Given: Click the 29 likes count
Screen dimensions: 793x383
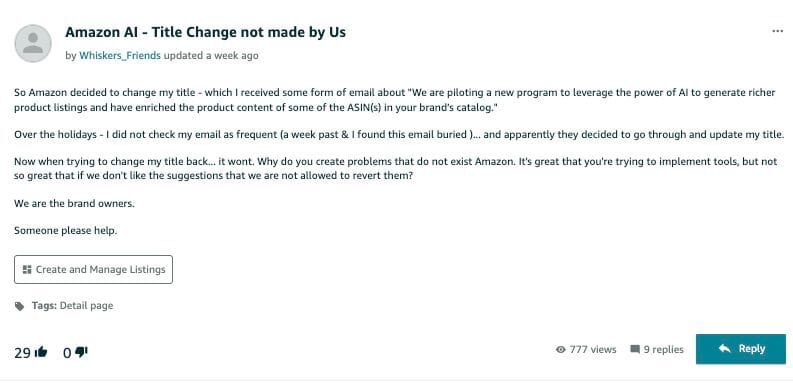Looking at the screenshot, I should coord(23,353).
